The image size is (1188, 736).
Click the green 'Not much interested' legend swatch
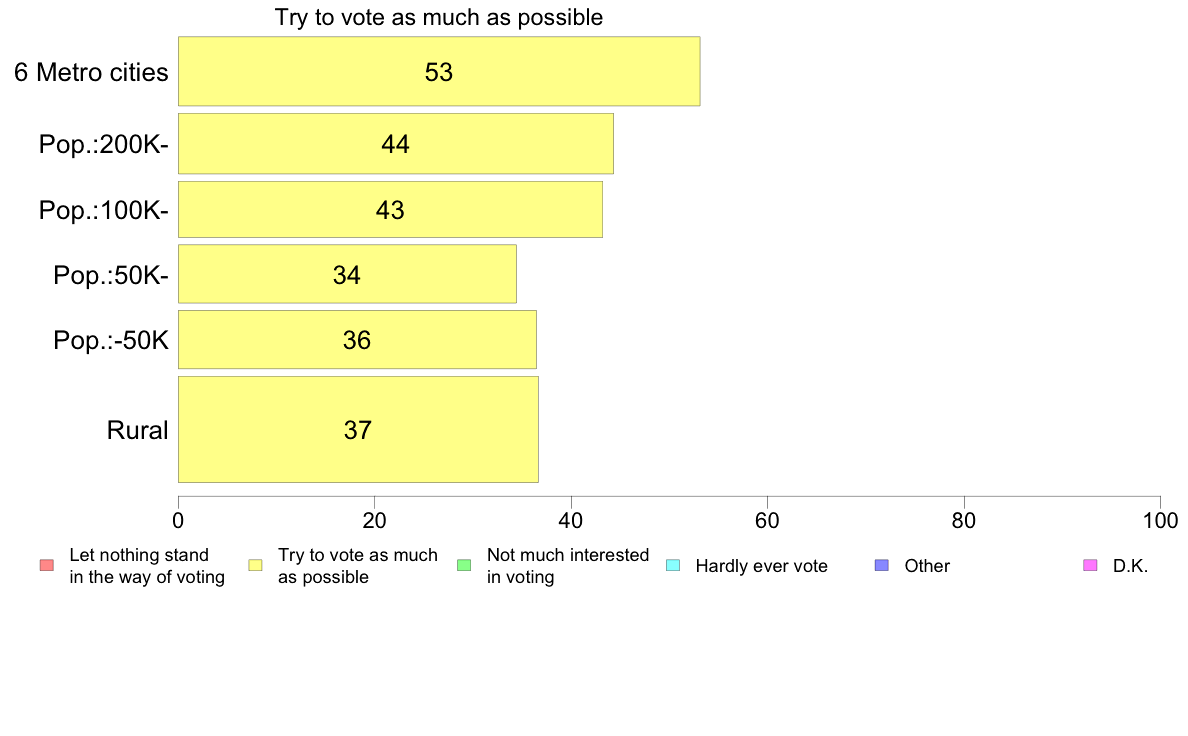tap(464, 565)
